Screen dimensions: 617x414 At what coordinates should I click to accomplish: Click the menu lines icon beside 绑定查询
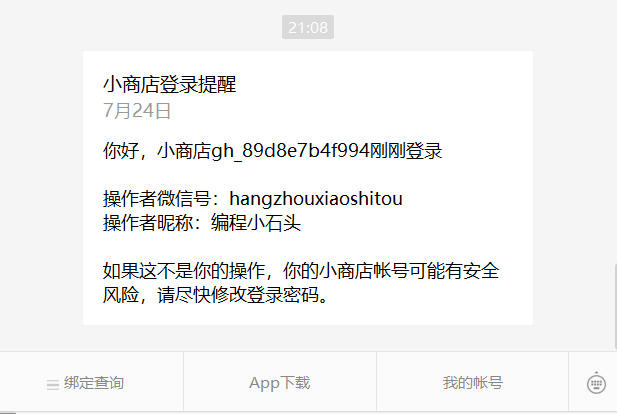(x=53, y=384)
